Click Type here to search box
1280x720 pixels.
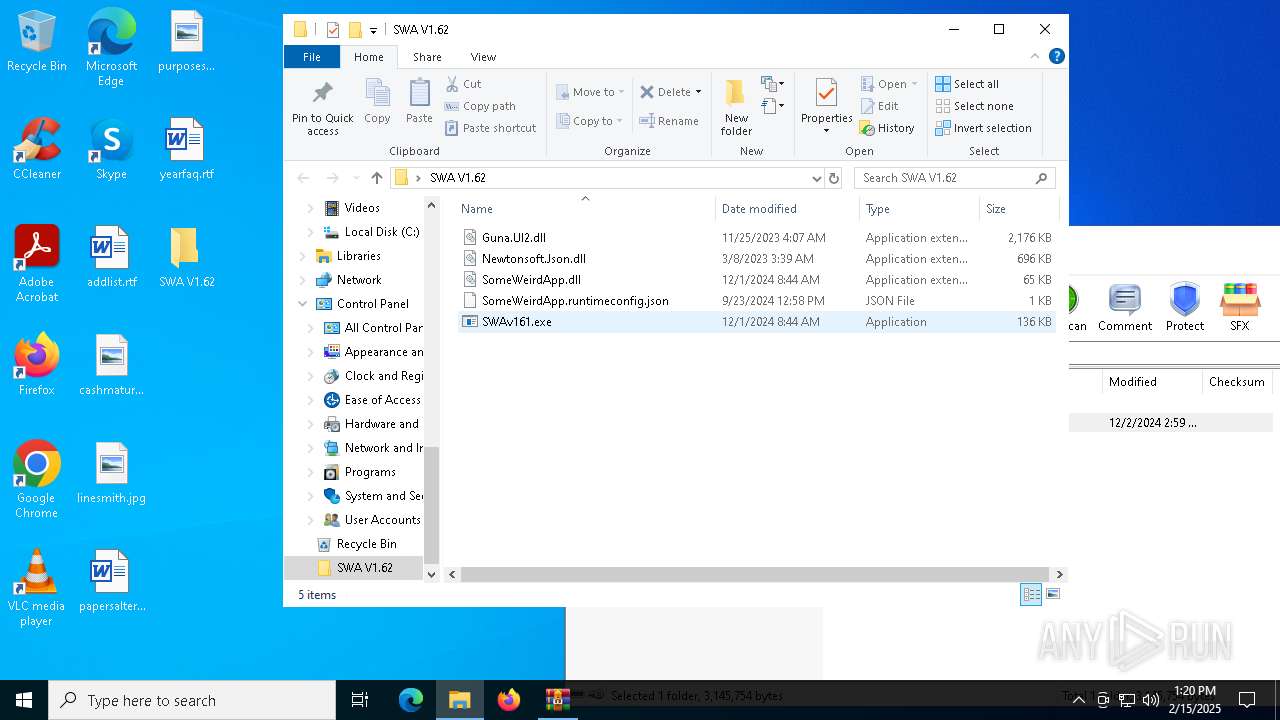[192, 700]
